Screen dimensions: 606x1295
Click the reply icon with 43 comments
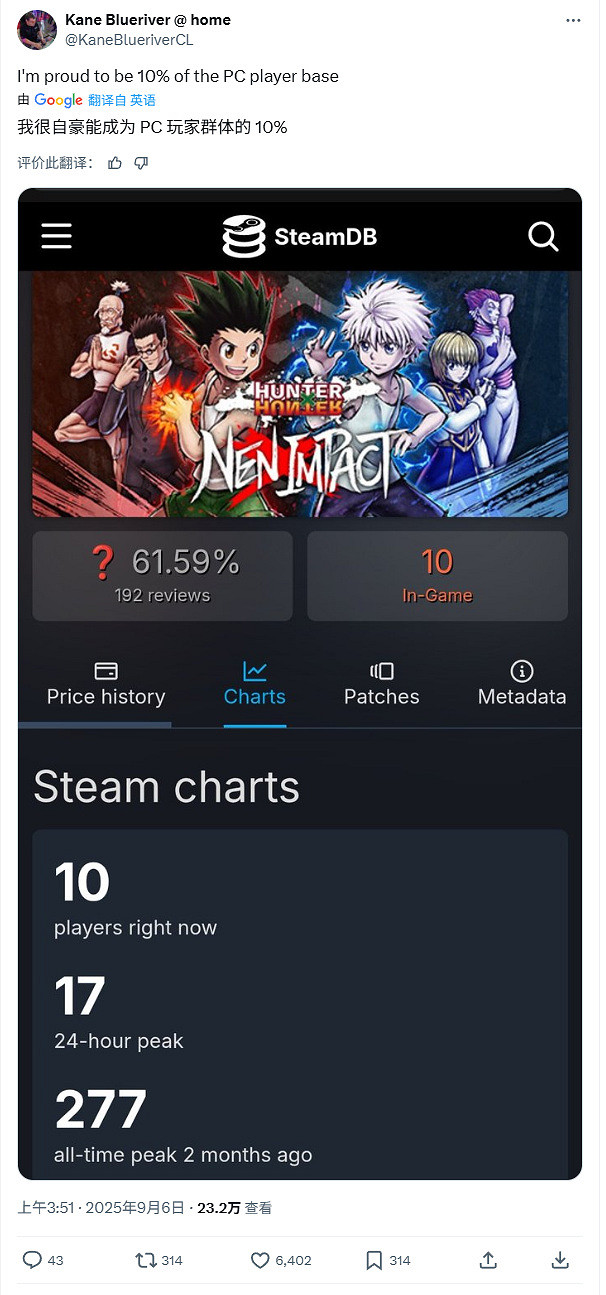(x=33, y=1260)
